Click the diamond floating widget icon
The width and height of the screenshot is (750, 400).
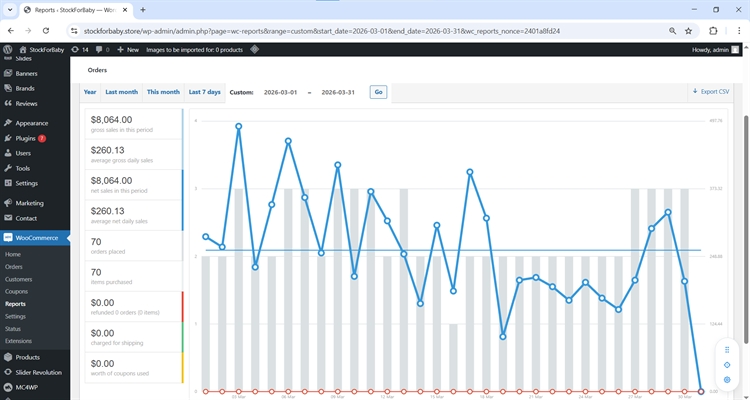[x=727, y=365]
